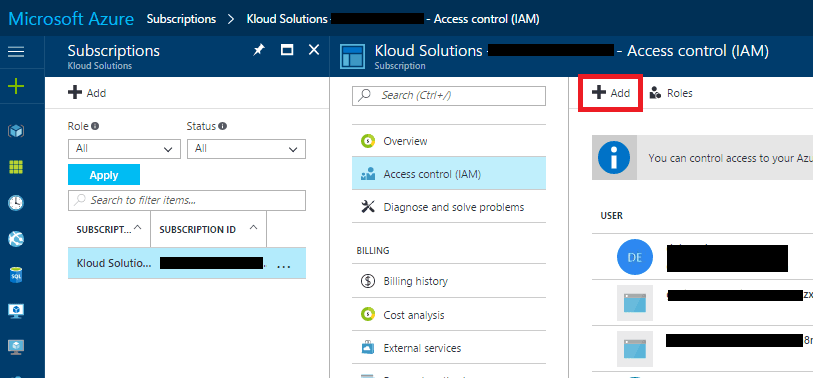Click the green plus New resource icon

[x=17, y=86]
